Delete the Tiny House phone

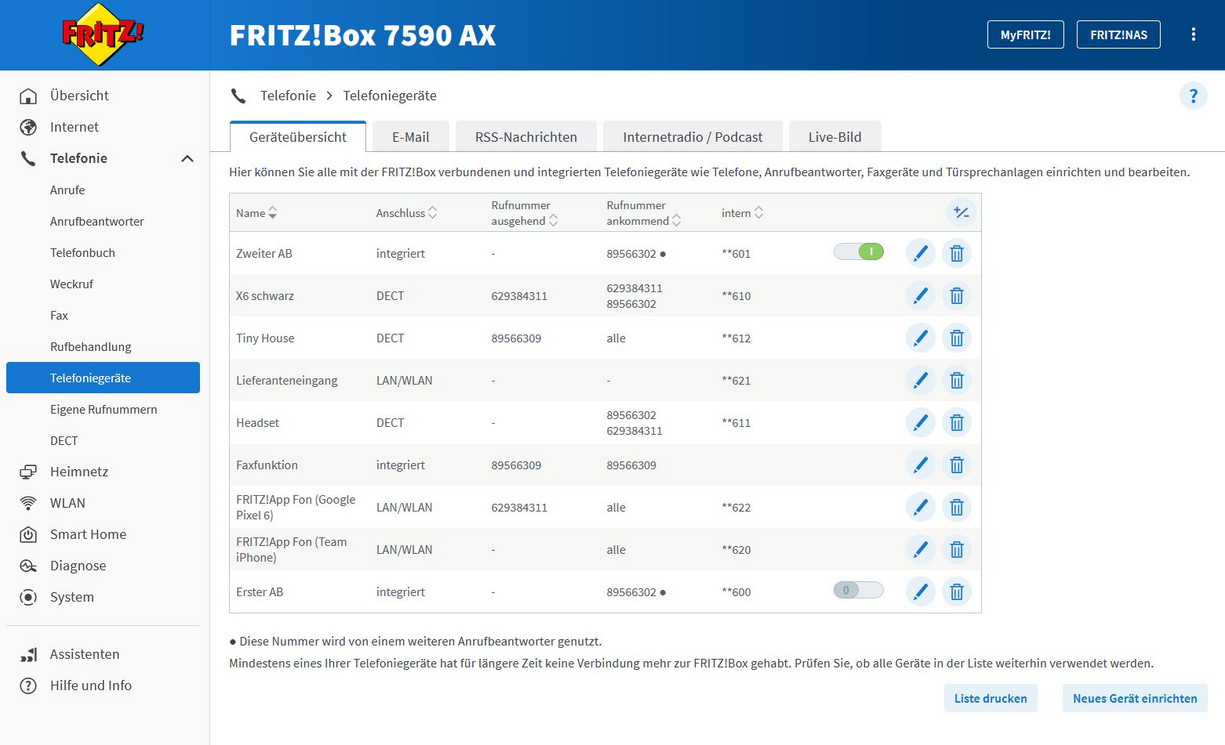957,338
